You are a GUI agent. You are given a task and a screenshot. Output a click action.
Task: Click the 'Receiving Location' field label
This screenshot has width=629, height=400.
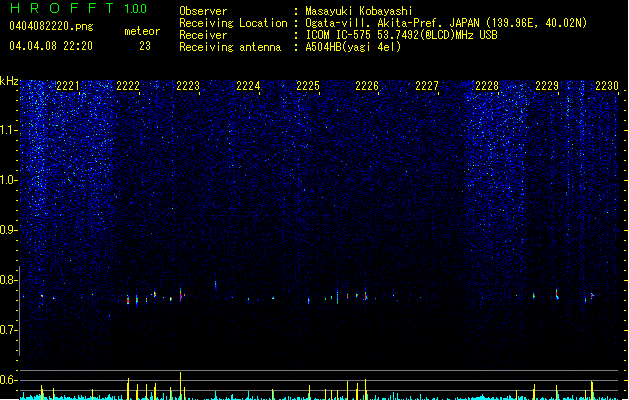pos(233,23)
